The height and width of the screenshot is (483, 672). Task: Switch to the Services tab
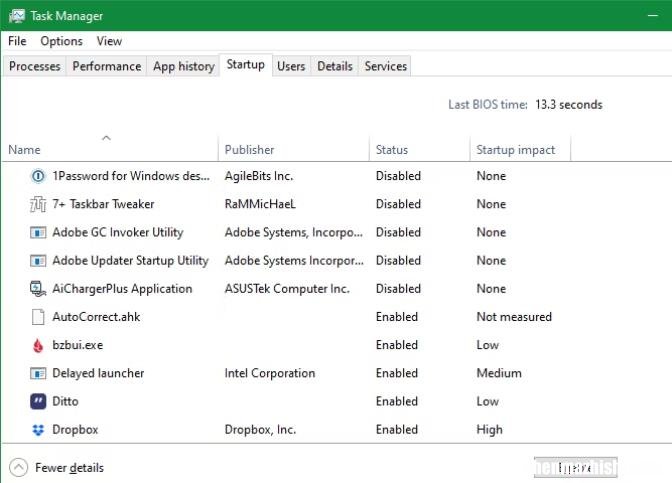tap(386, 66)
